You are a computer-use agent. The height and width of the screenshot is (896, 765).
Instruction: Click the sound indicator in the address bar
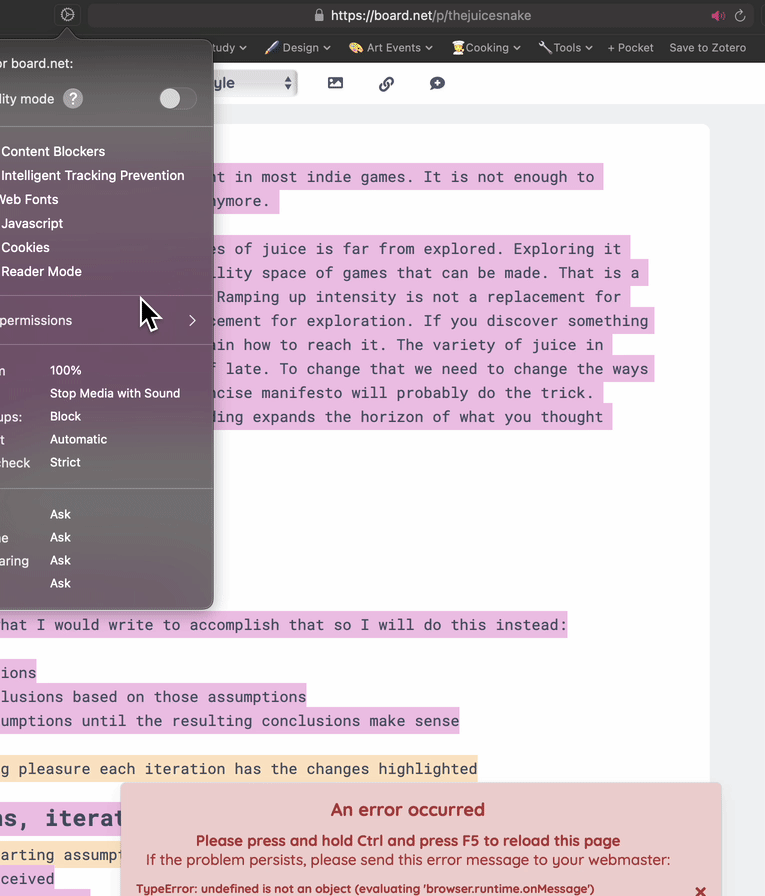717,16
